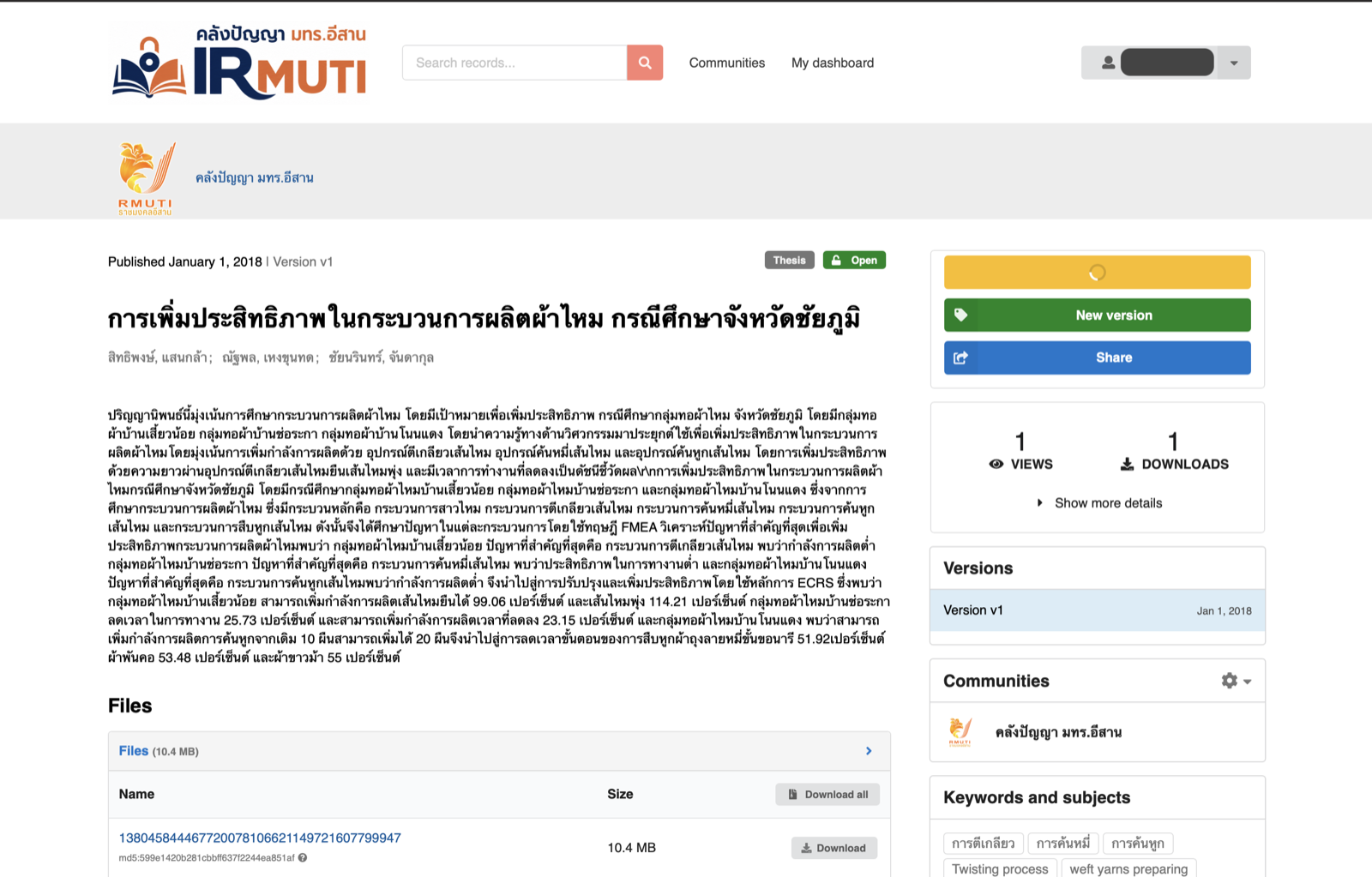1372x877 pixels.
Task: Click the การค้นหูก keyword tag
Action: pos(1138,844)
